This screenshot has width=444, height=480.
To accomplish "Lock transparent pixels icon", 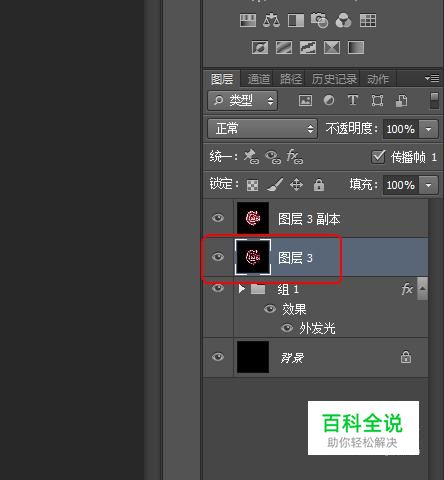I will [x=252, y=185].
